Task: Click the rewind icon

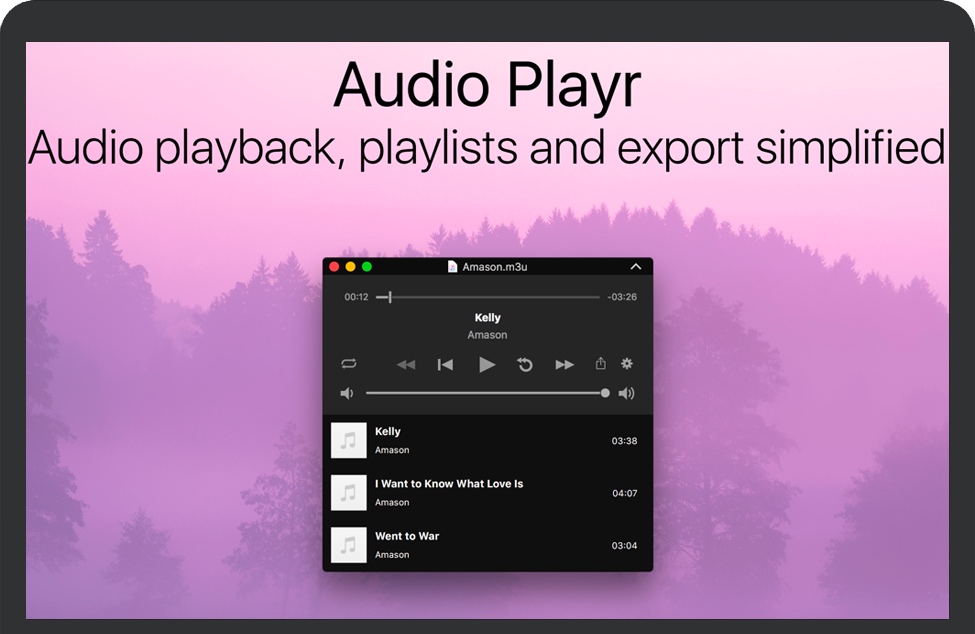Action: coord(406,364)
